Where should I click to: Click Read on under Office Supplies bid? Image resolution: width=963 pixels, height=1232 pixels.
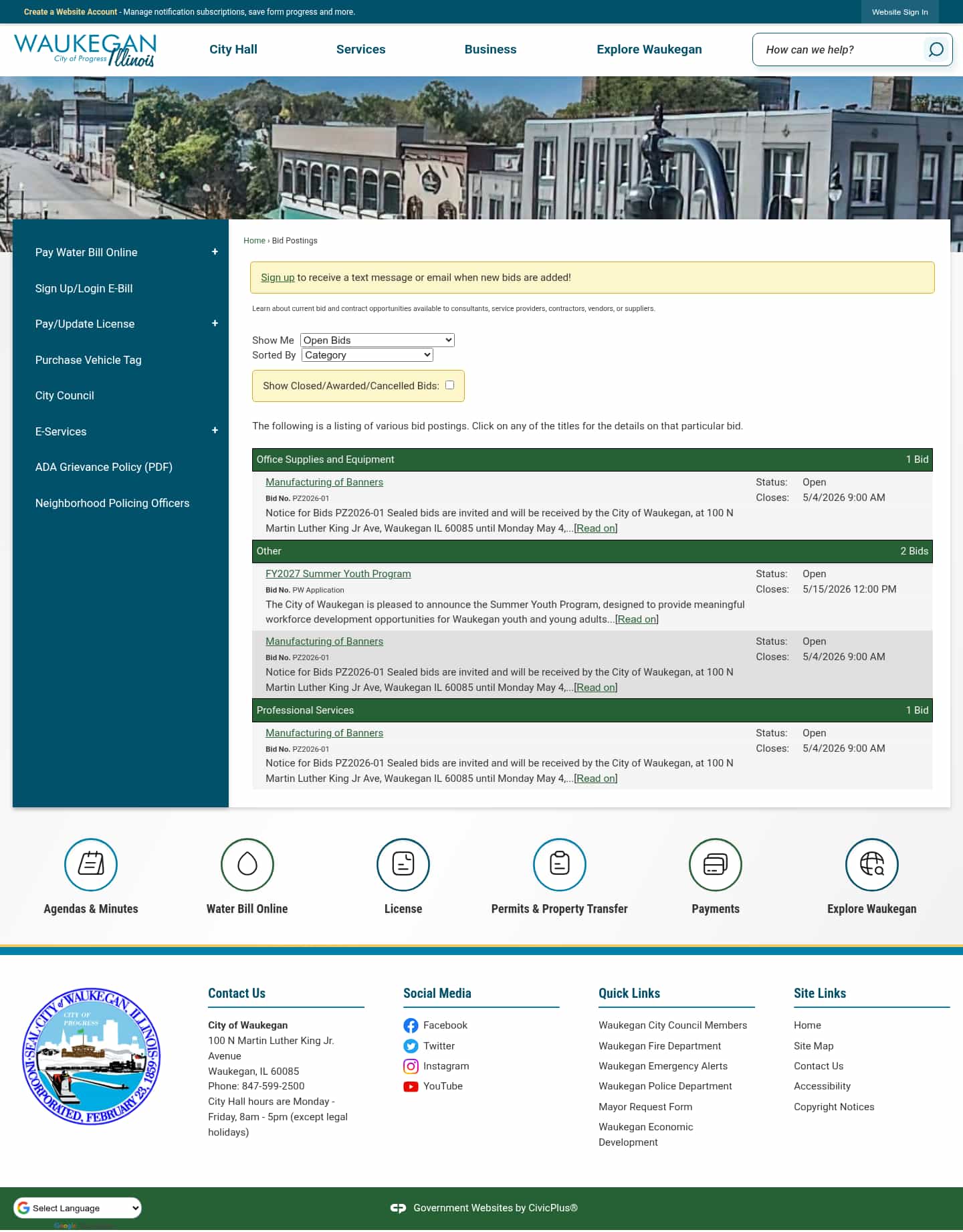596,528
